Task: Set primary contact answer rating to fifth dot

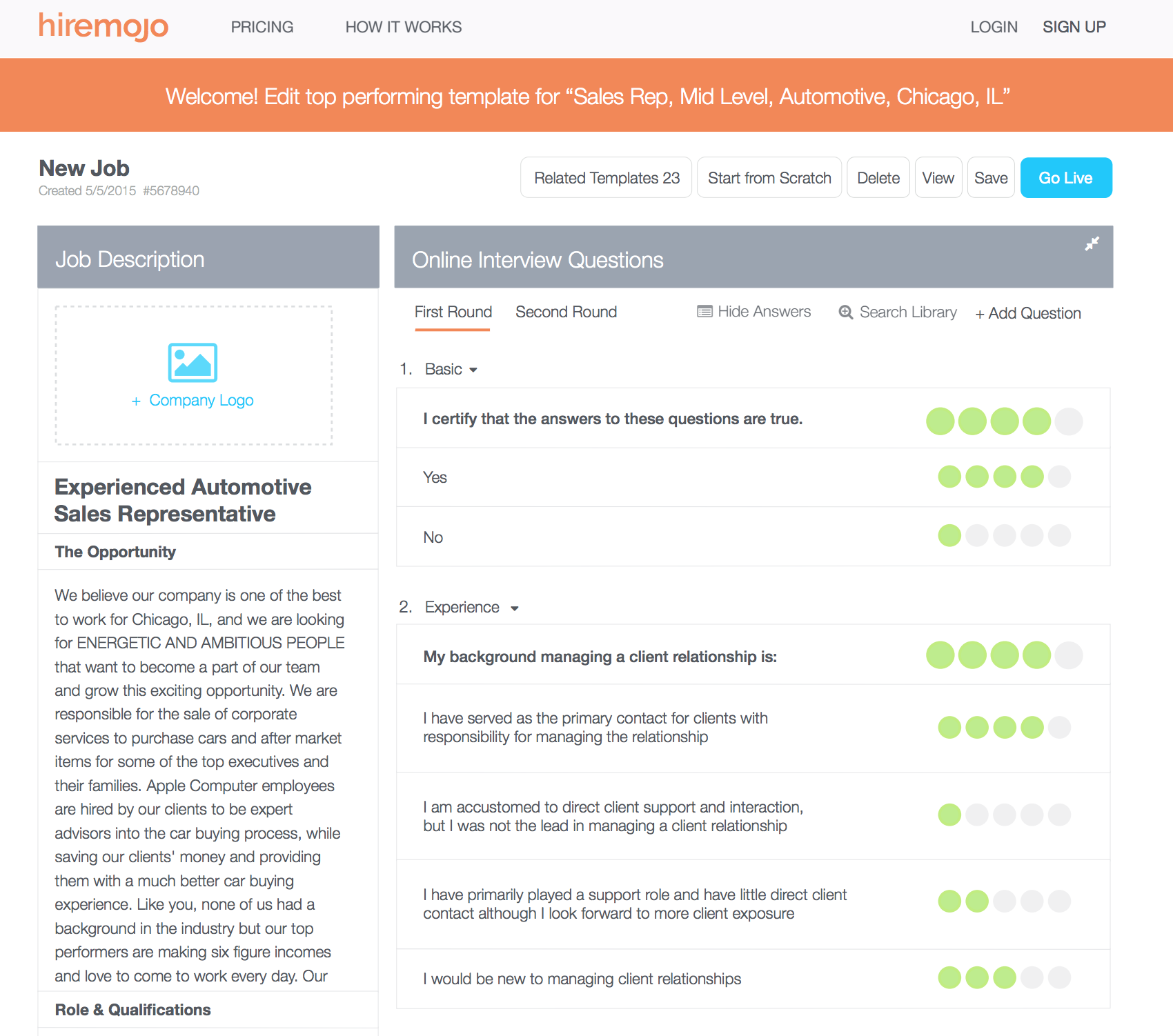Action: coord(1059,727)
